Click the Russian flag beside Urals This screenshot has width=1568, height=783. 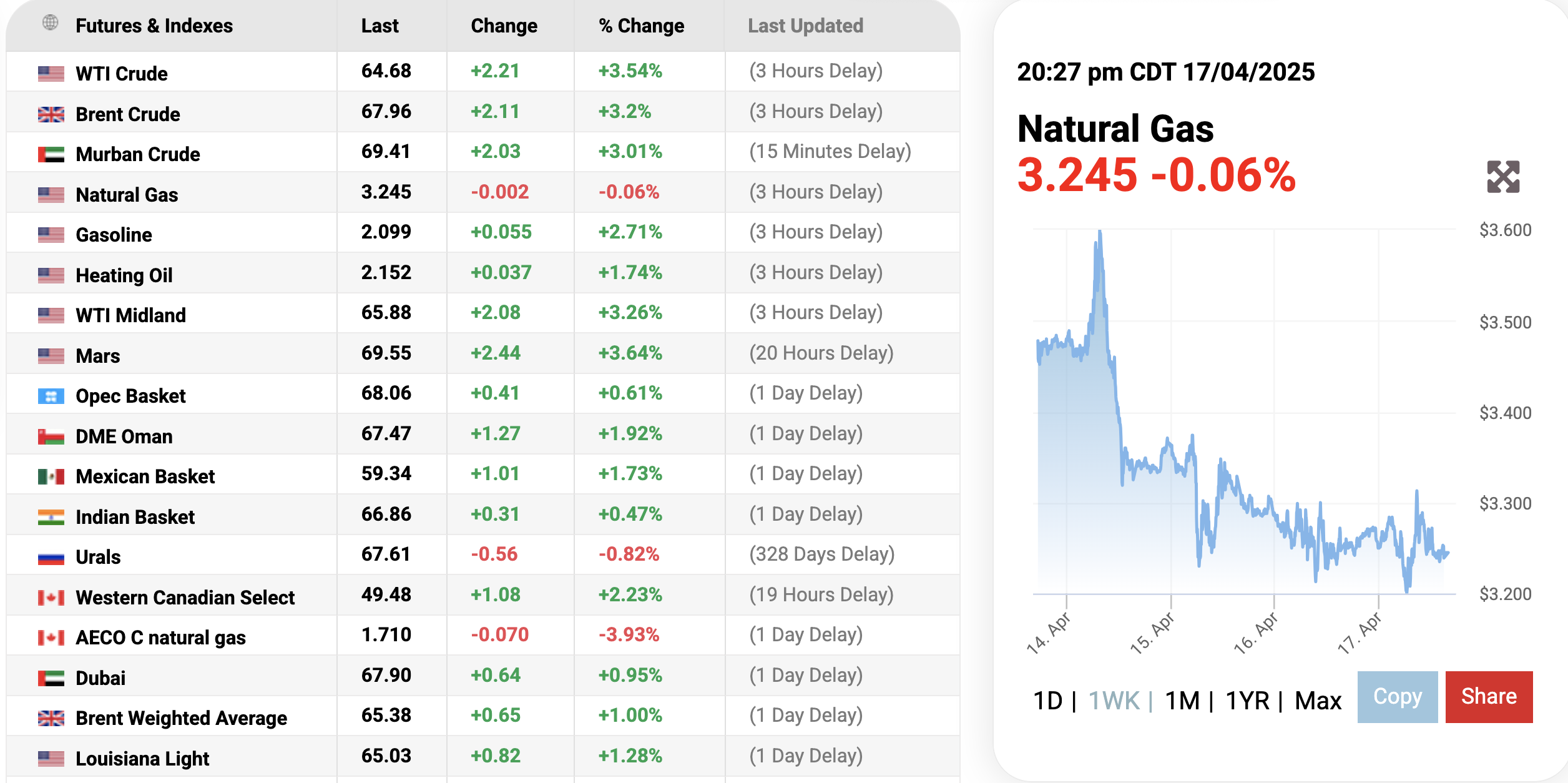(51, 557)
